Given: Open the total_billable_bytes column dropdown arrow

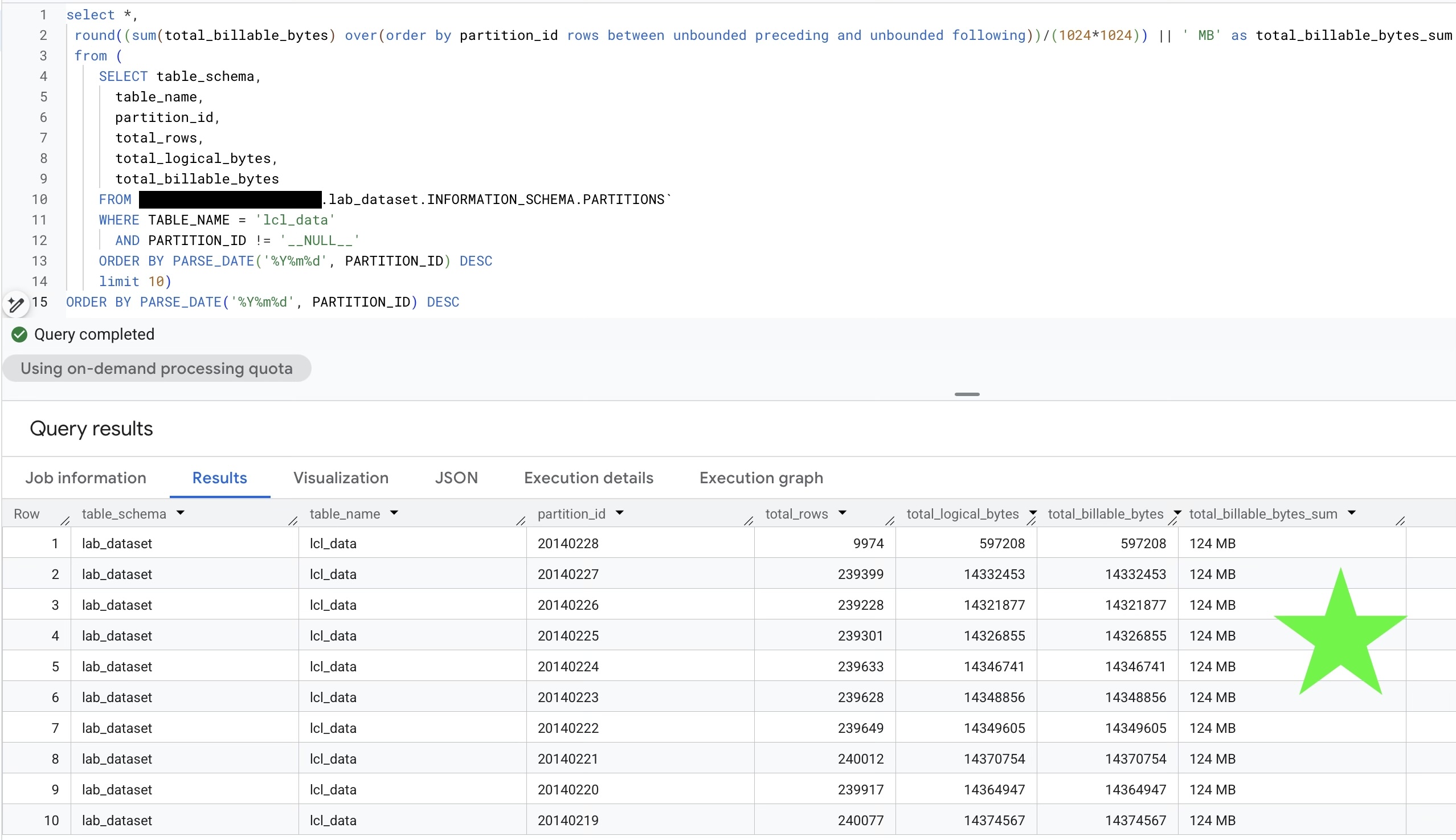Looking at the screenshot, I should (1177, 512).
